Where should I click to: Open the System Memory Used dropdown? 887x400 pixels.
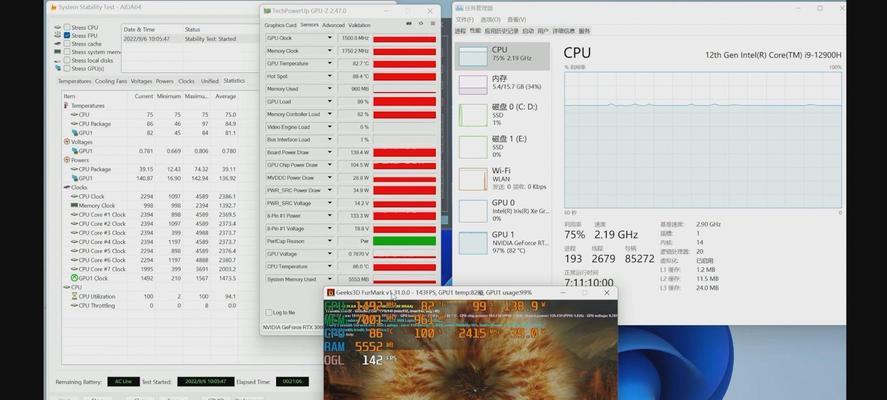point(330,279)
